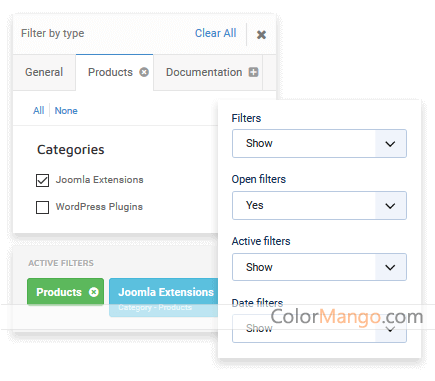Viewport: 435px width, 381px height.
Task: Check the Joomla Extensions checkbox
Action: (x=42, y=180)
